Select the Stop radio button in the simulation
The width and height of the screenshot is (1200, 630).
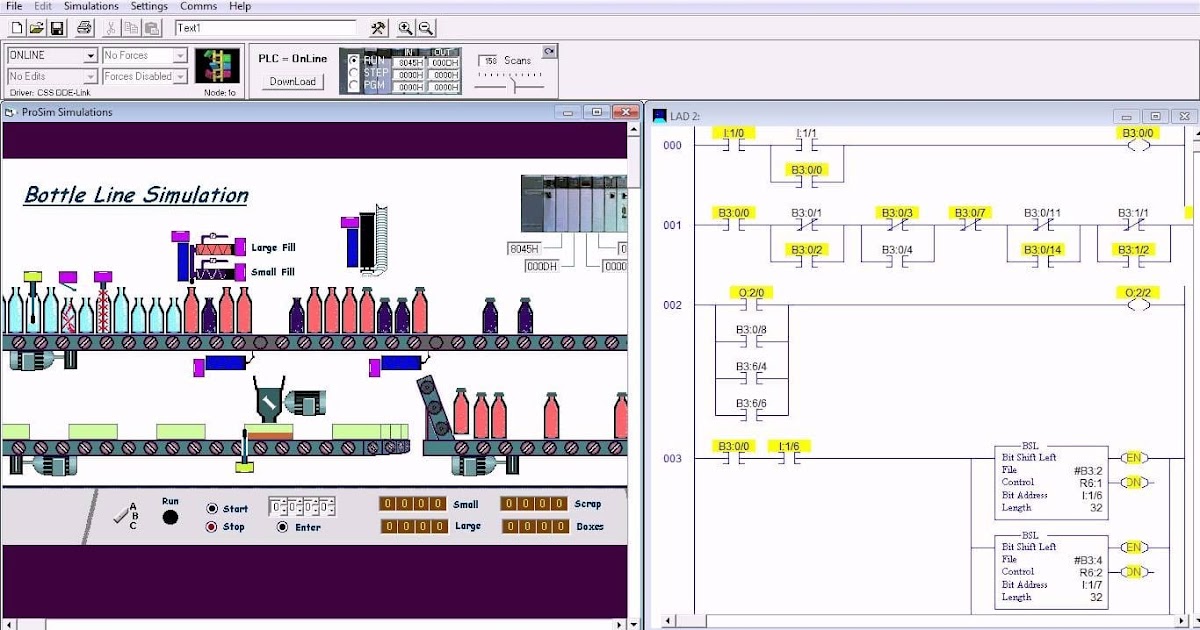point(211,525)
